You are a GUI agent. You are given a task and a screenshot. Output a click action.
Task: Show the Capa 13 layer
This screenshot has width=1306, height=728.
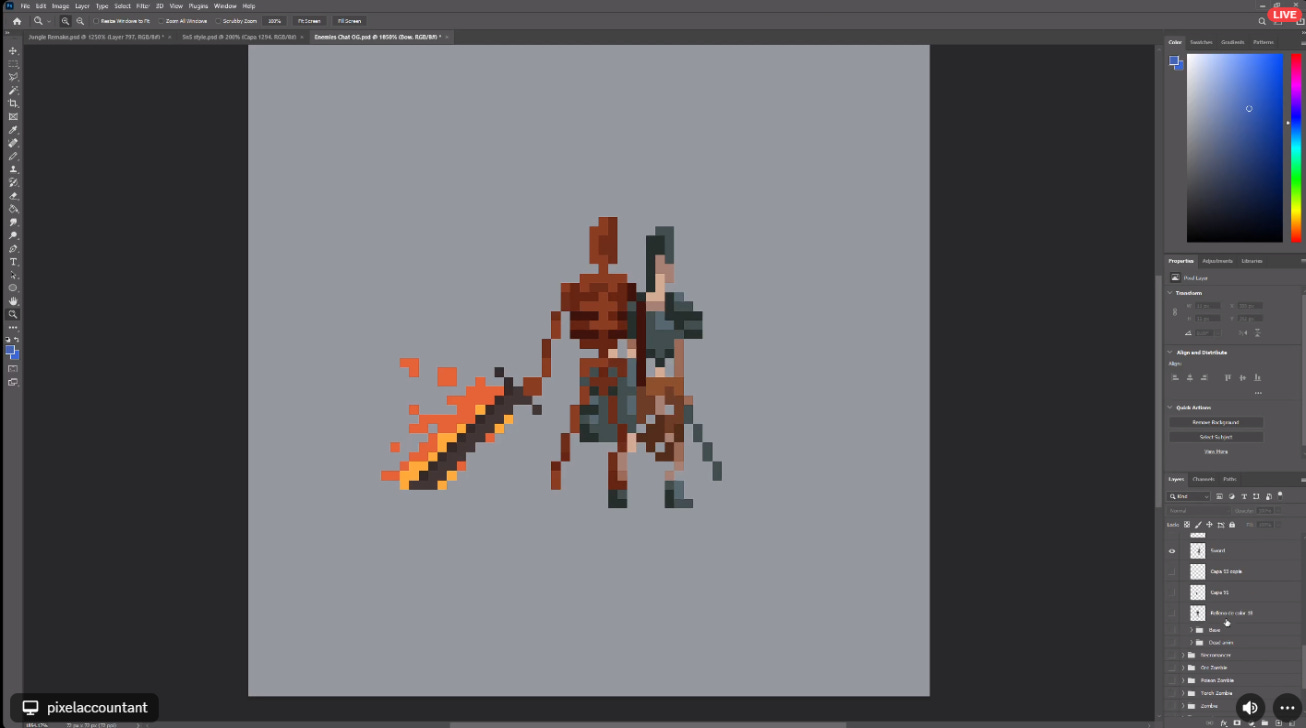1172,593
